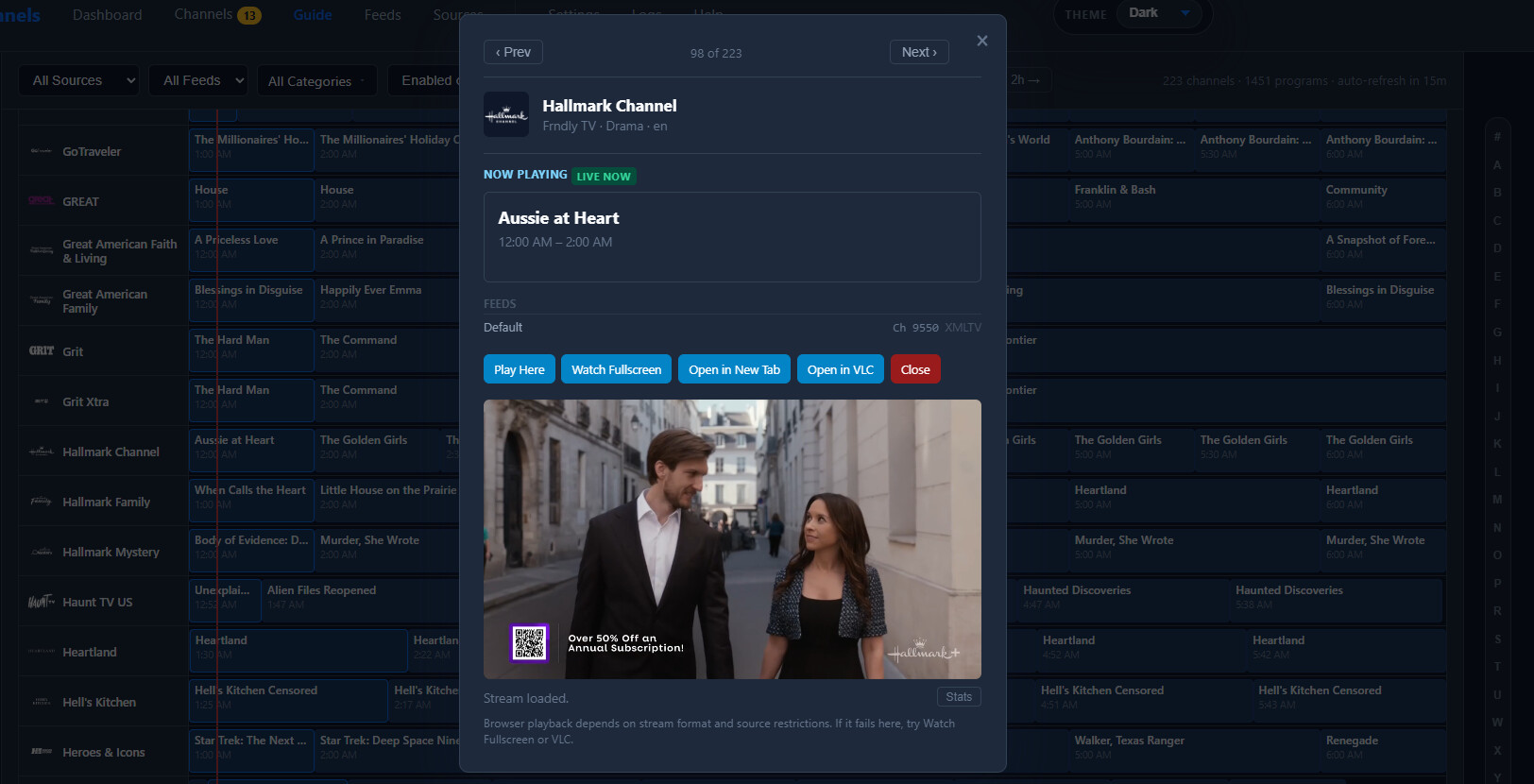Start Watch Fullscreen playback
The height and width of the screenshot is (784, 1534).
[x=617, y=369]
